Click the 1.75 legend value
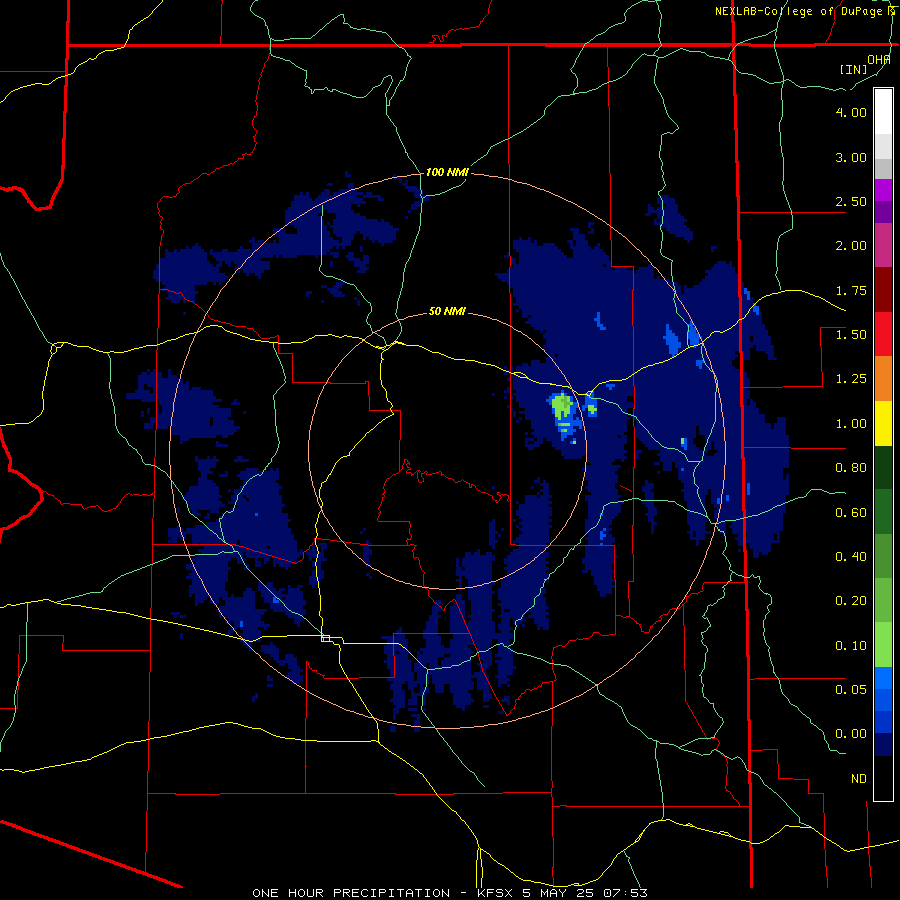 pos(851,290)
